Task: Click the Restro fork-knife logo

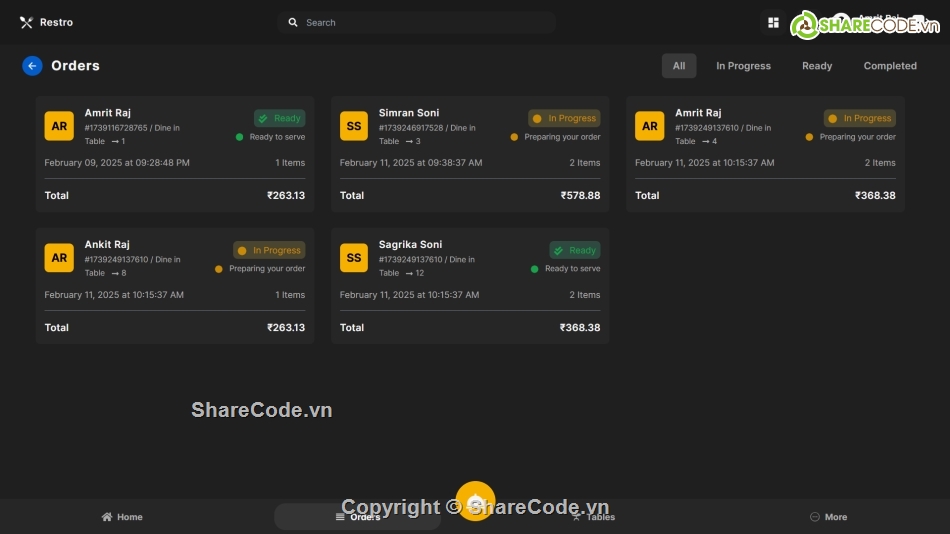Action: click(x=26, y=22)
